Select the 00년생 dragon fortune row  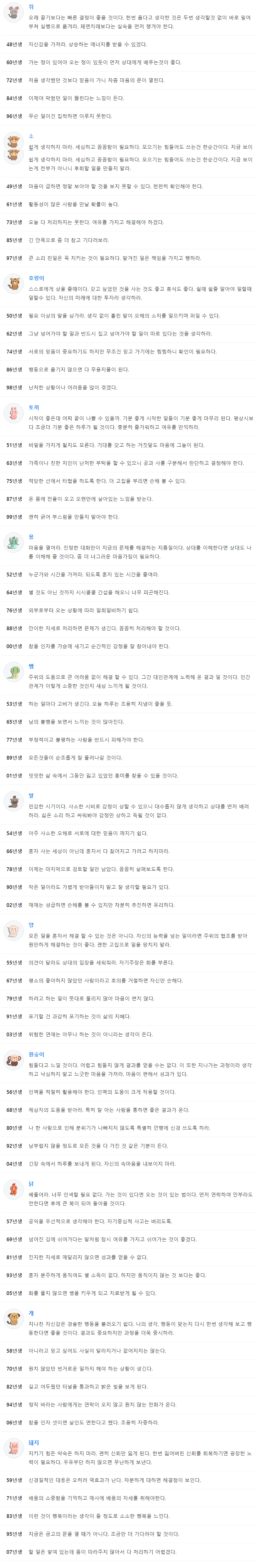click(129, 647)
